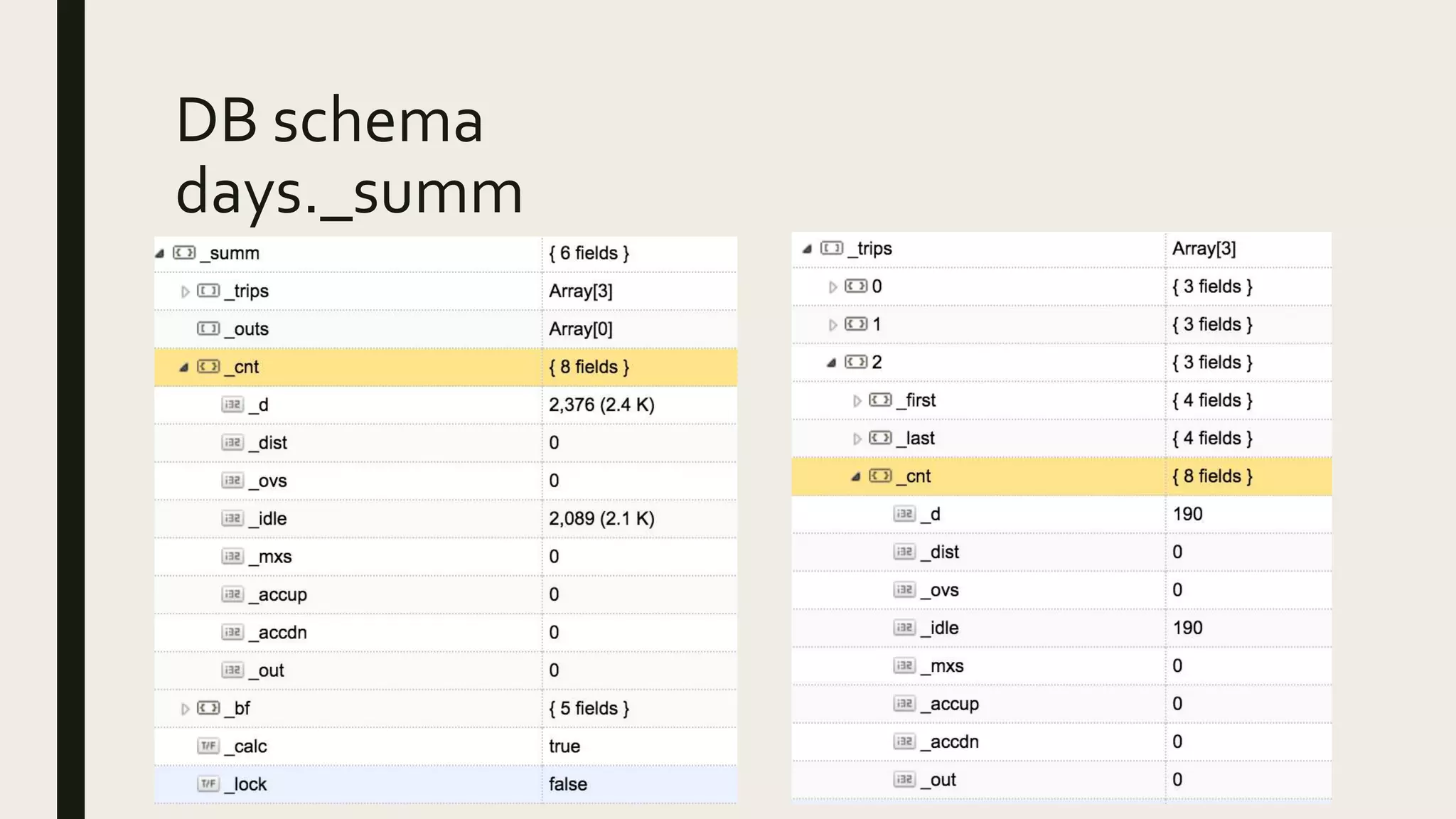Click the _trips array icon in right panel
Image resolution: width=1456 pixels, height=819 pixels.
click(x=832, y=247)
